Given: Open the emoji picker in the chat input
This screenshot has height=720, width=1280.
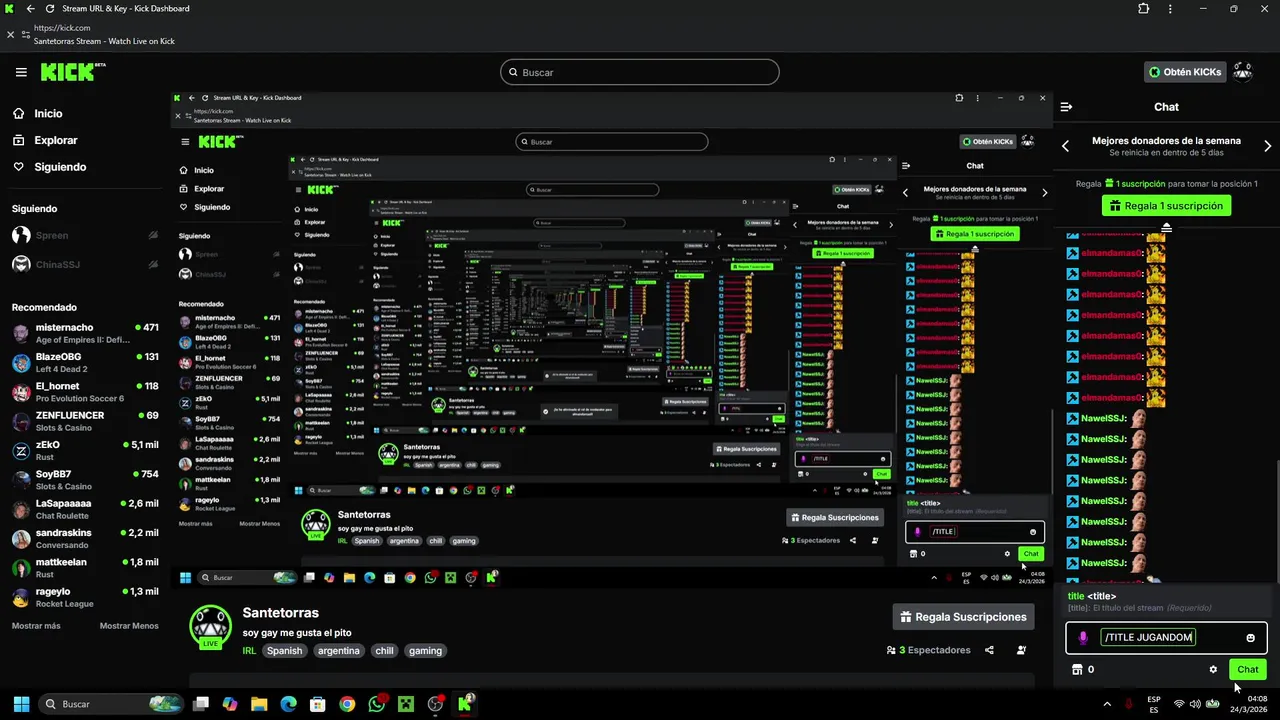Looking at the screenshot, I should click(1250, 638).
